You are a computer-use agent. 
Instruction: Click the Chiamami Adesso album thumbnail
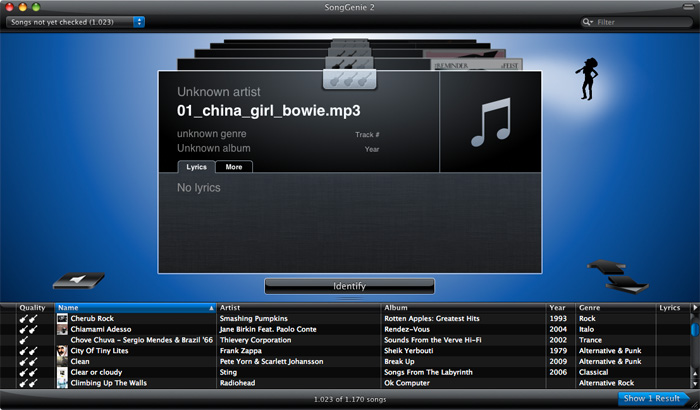pyautogui.click(x=62, y=329)
